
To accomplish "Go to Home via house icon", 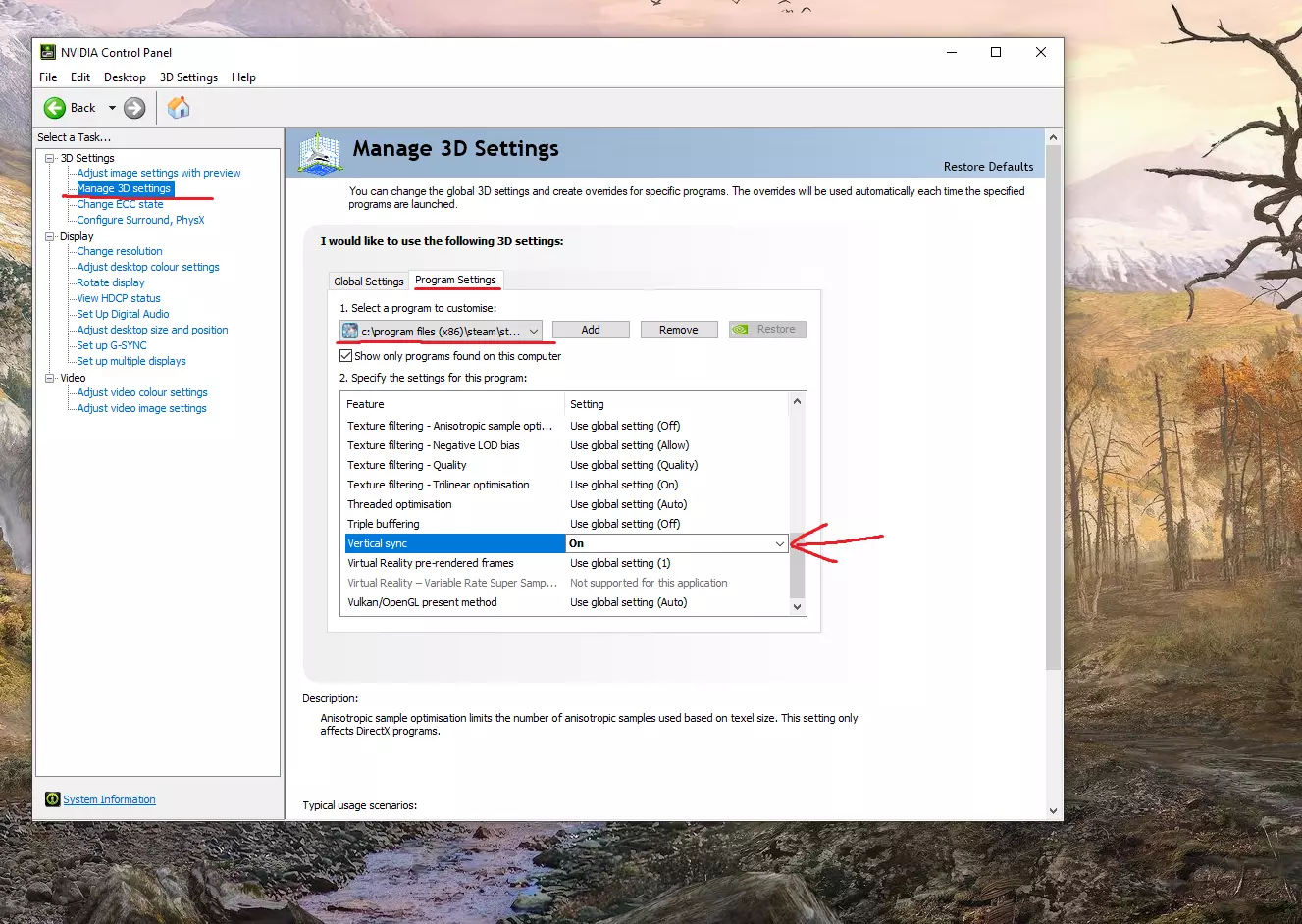I will click(178, 108).
